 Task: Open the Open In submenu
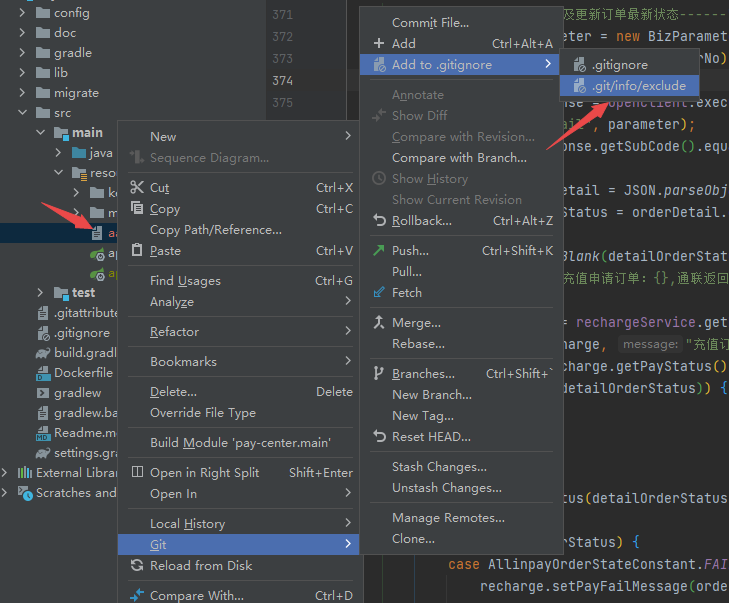pyautogui.click(x=239, y=493)
